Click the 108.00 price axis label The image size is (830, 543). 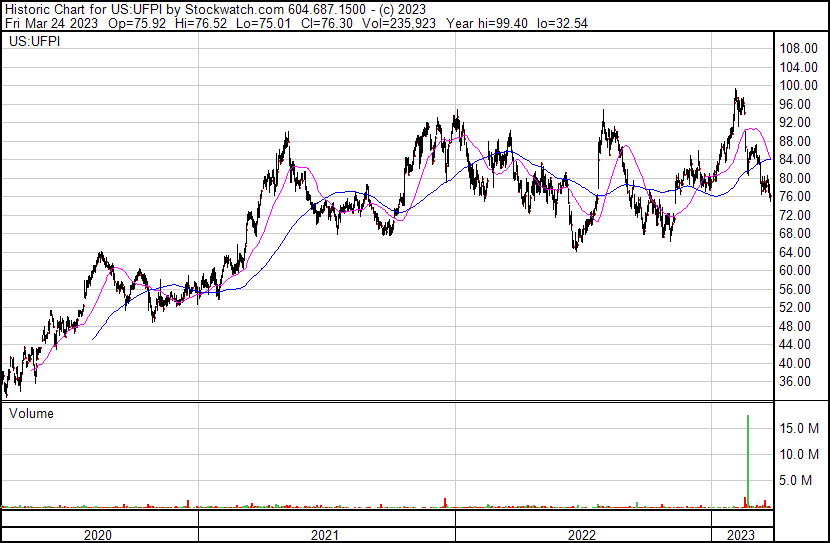pos(800,49)
